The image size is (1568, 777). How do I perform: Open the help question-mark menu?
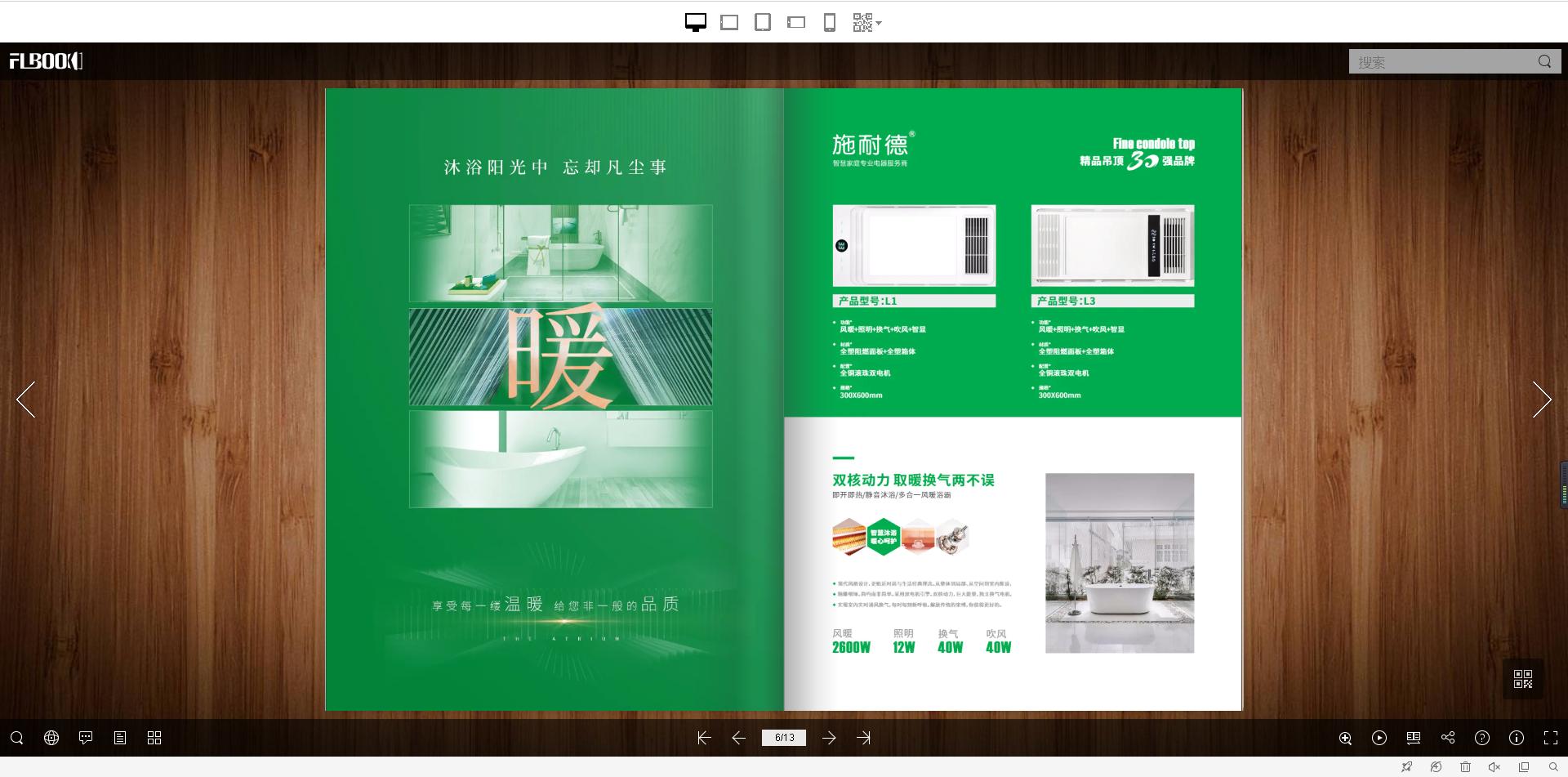pyautogui.click(x=1484, y=738)
